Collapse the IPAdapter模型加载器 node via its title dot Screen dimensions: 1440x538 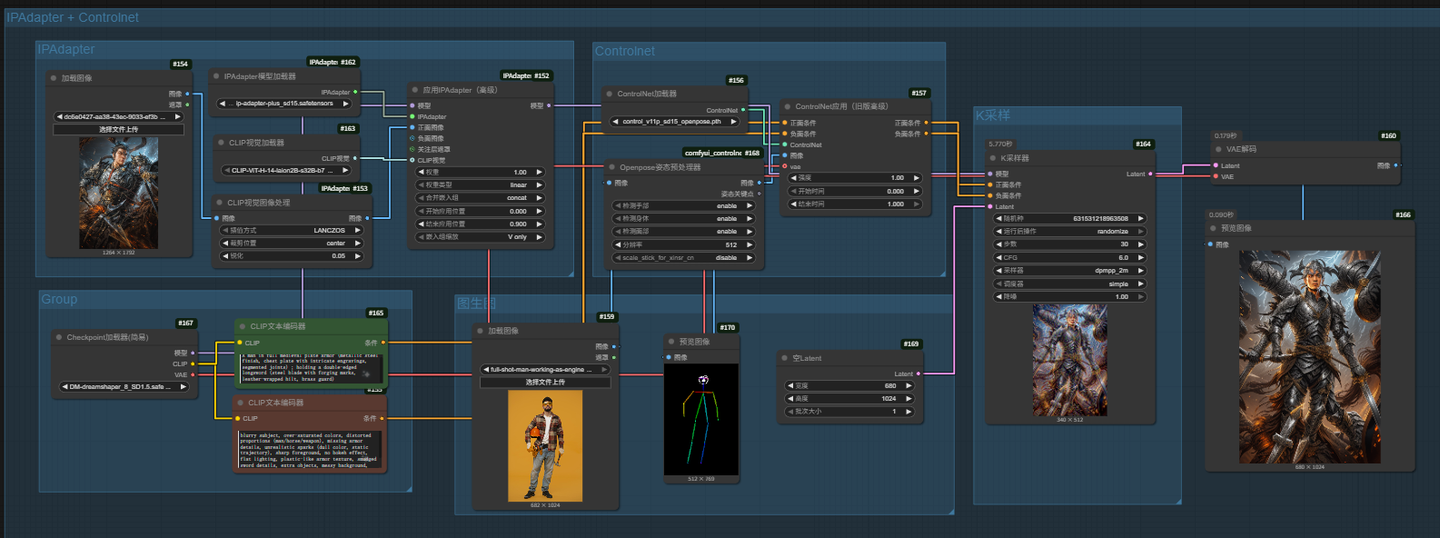pyautogui.click(x=216, y=77)
